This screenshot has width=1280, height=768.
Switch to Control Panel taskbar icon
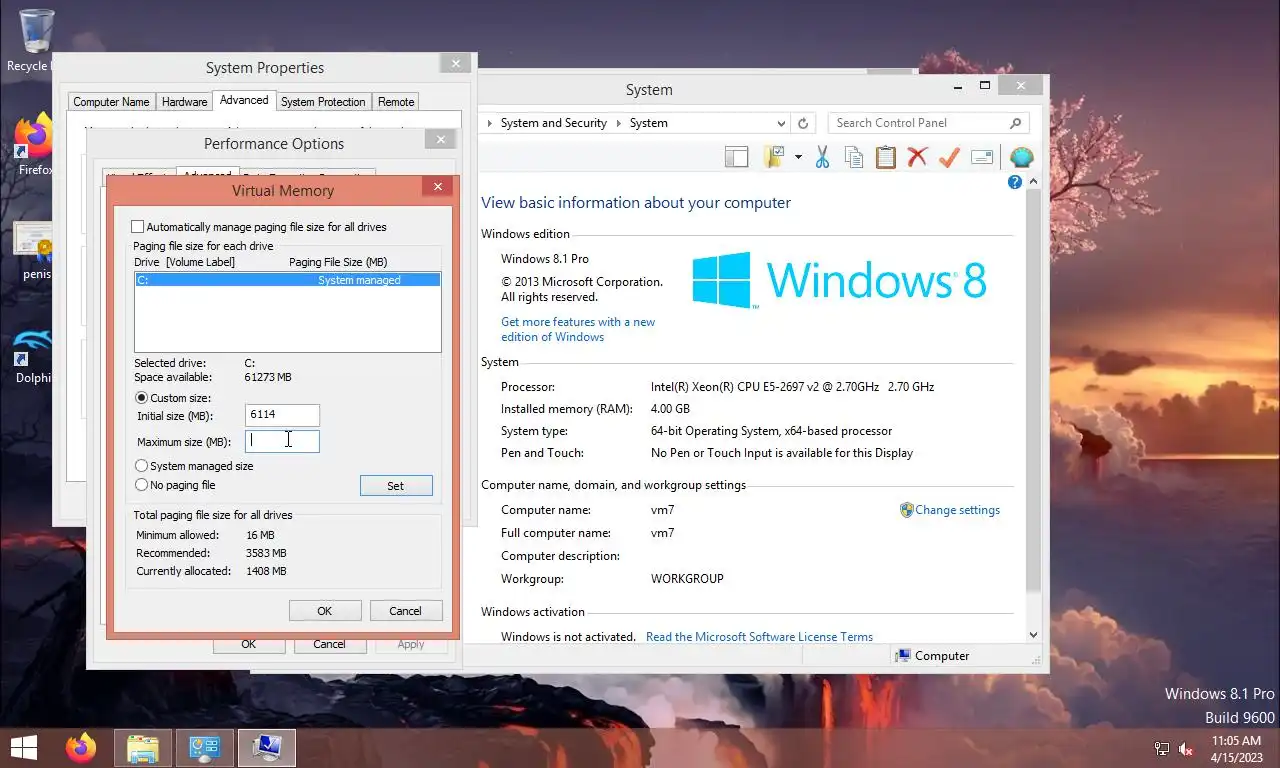[205, 747]
